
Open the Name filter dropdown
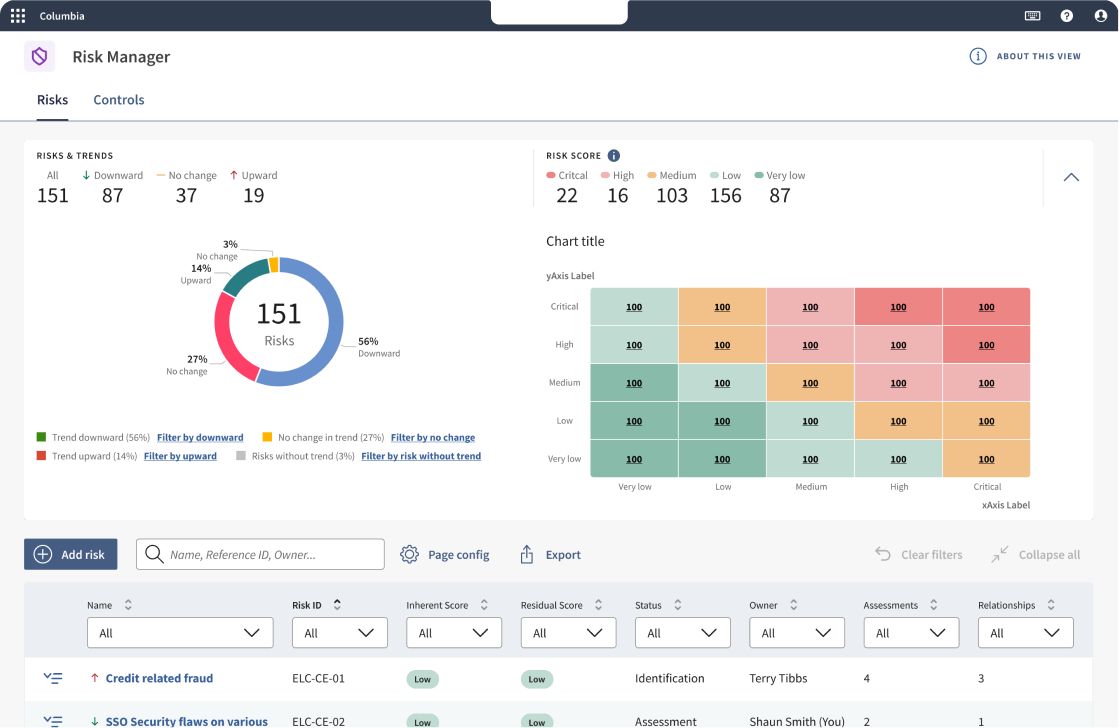[x=180, y=632]
